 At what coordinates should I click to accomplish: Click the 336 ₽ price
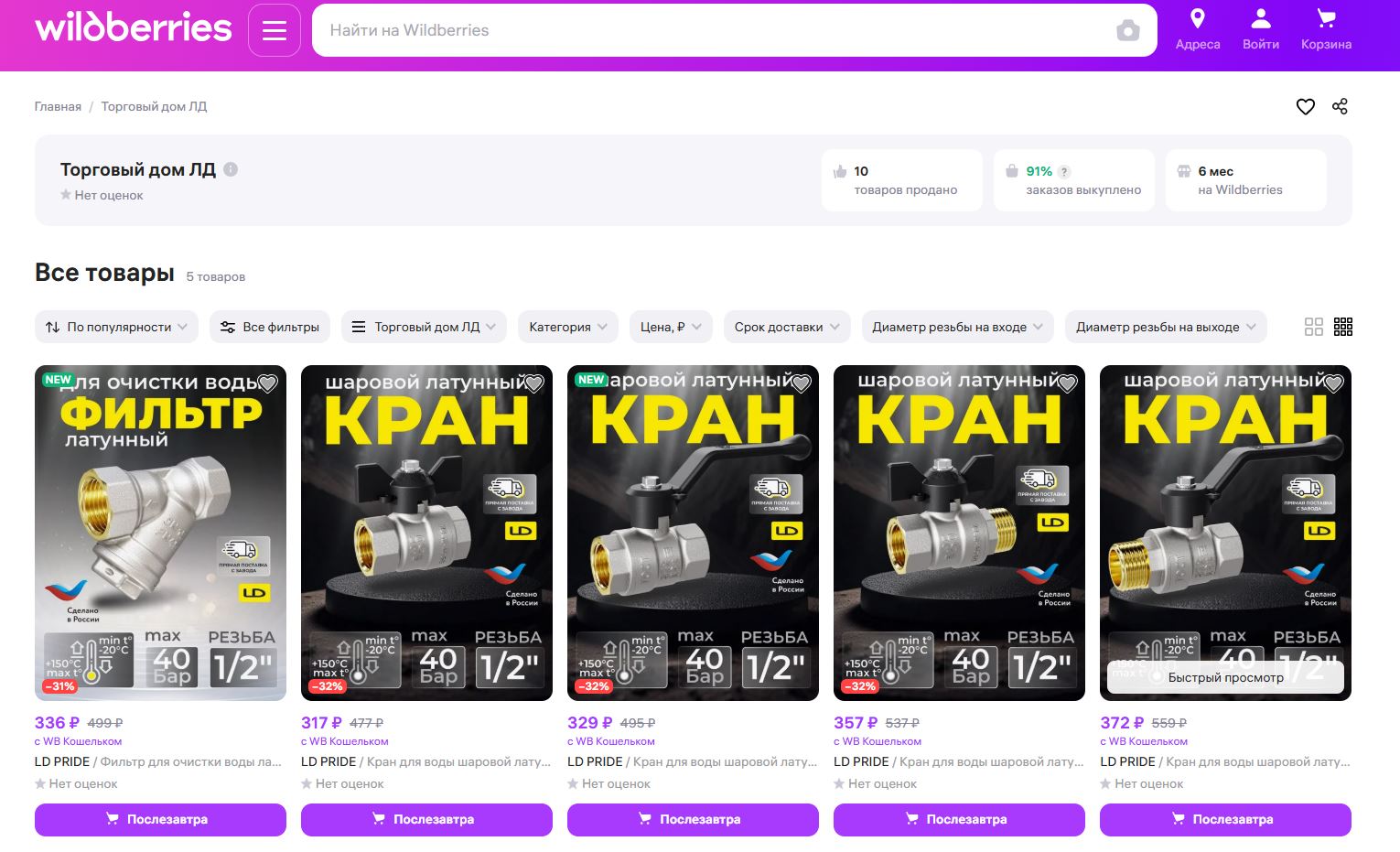point(57,722)
